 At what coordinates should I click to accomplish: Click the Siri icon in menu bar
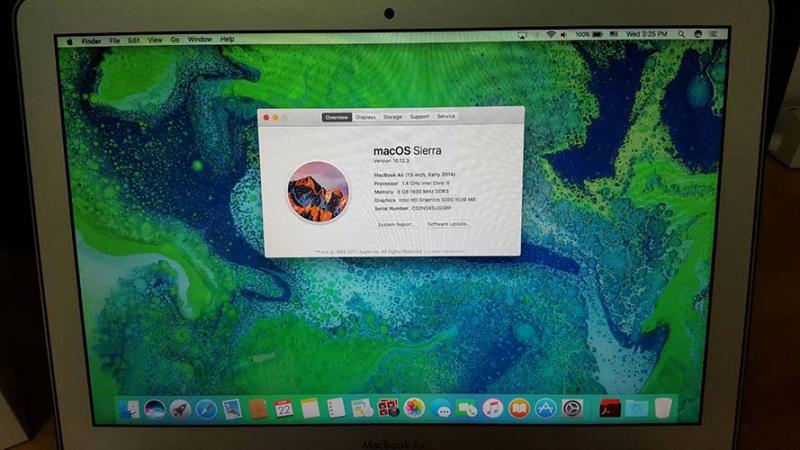click(x=698, y=34)
